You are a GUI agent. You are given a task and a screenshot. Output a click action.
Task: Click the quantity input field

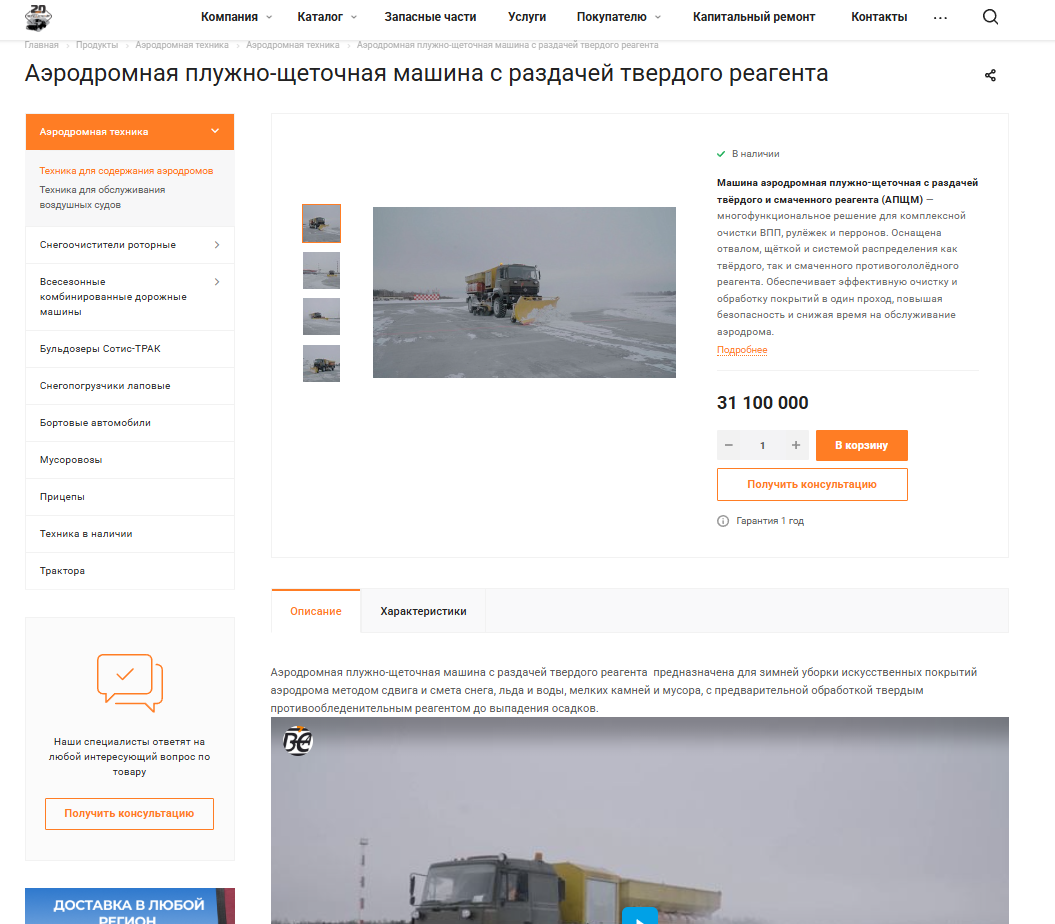(x=762, y=445)
